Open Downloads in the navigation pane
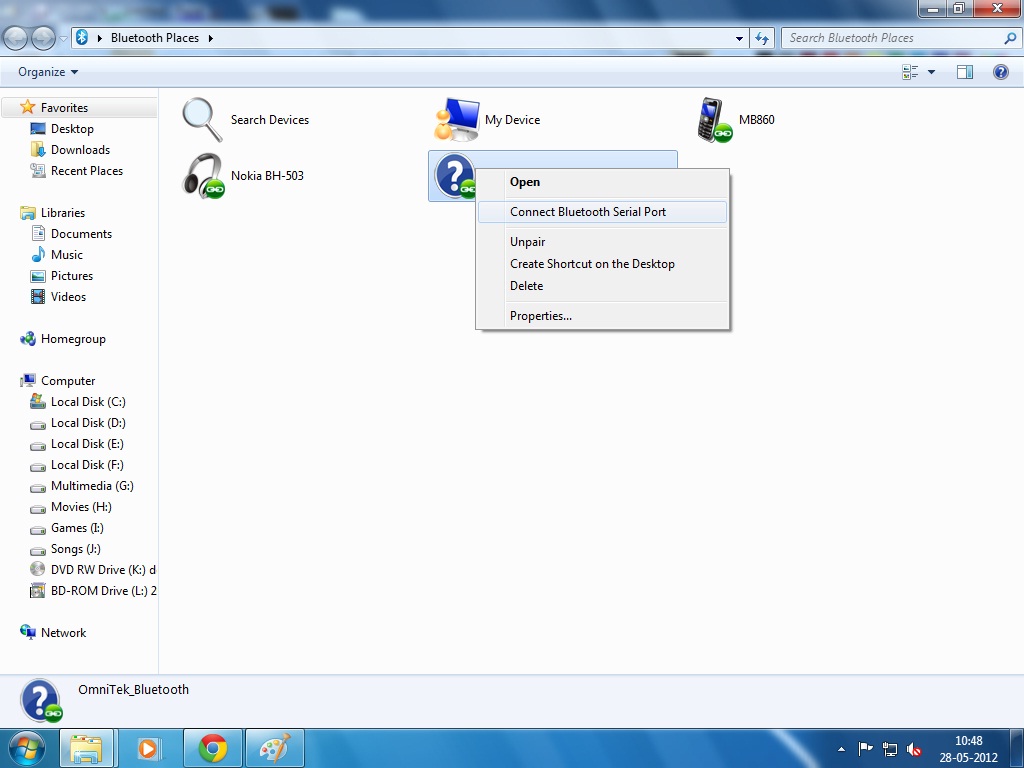Screen dimensions: 1024x768 point(80,150)
